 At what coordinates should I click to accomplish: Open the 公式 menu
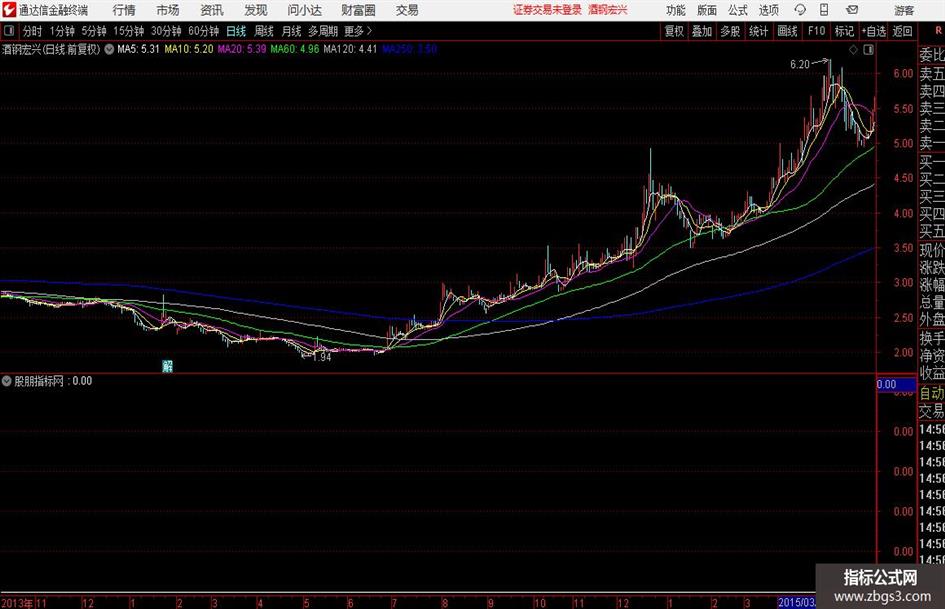pyautogui.click(x=738, y=10)
